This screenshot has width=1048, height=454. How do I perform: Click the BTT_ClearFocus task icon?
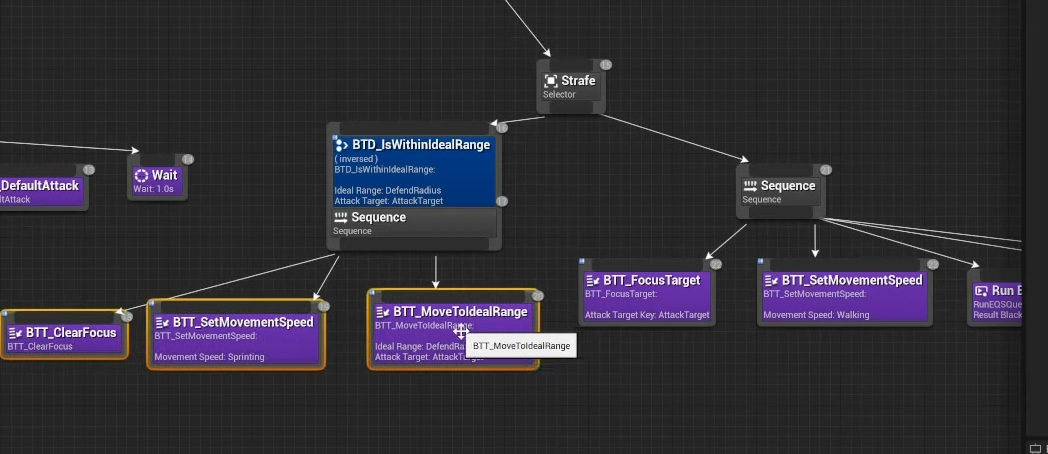click(15, 333)
